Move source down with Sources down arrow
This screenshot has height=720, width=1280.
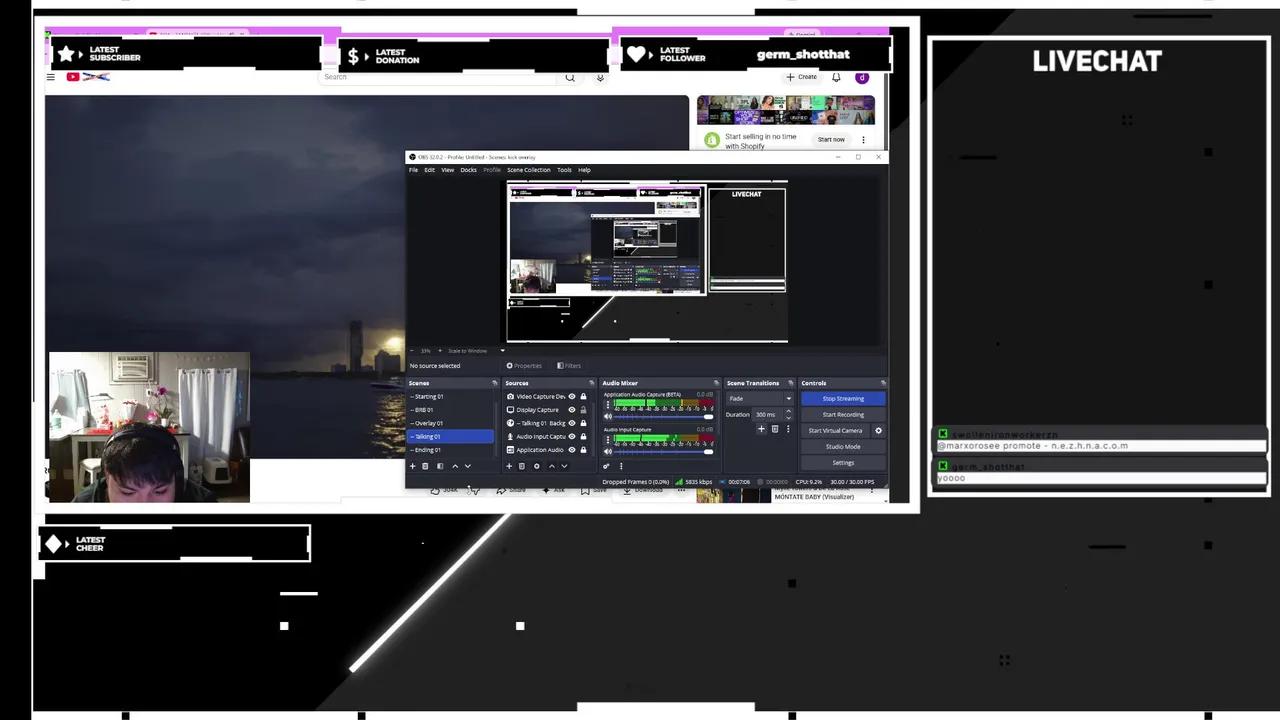click(x=564, y=466)
